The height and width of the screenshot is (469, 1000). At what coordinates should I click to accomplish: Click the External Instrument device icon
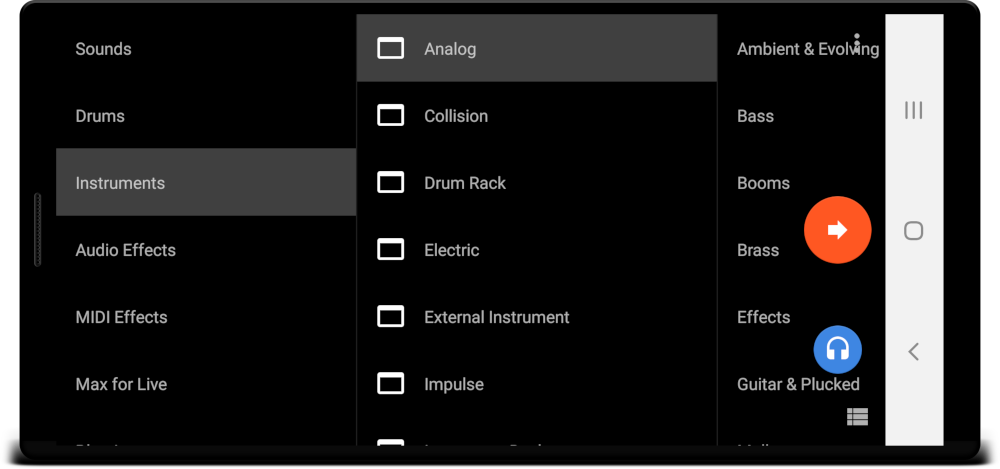[390, 317]
